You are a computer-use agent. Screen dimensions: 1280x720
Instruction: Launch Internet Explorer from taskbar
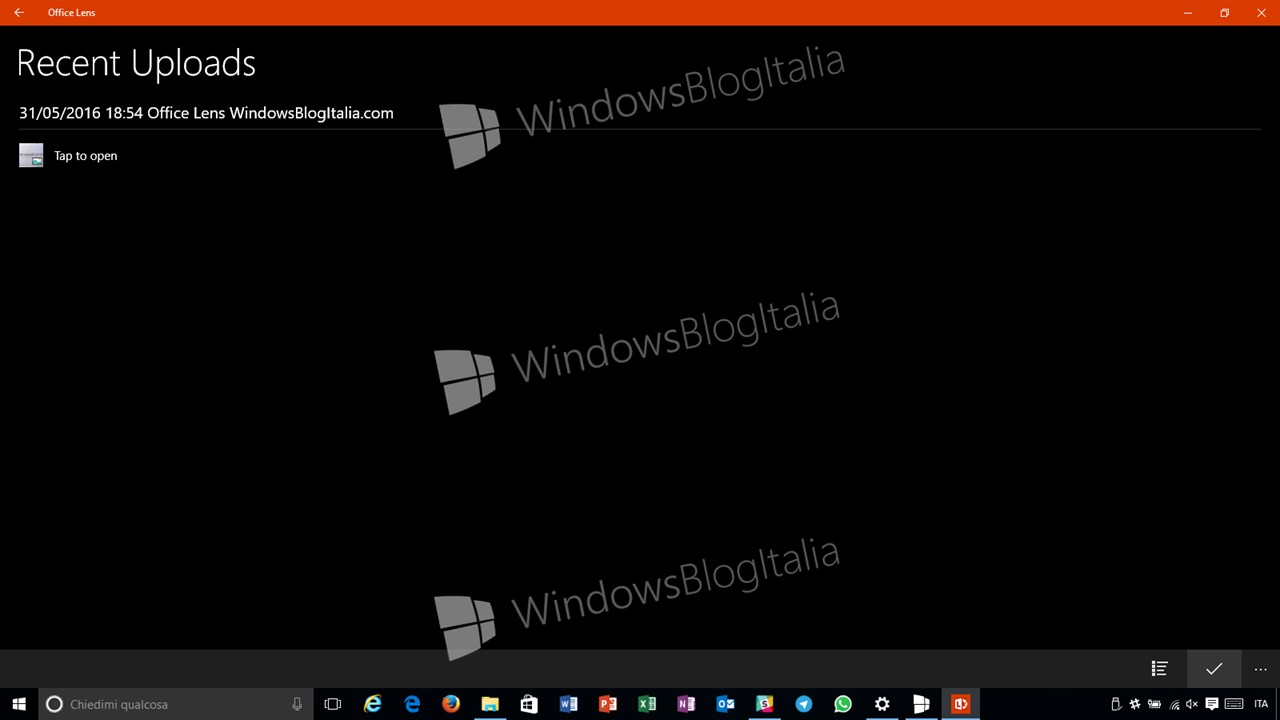(x=372, y=704)
